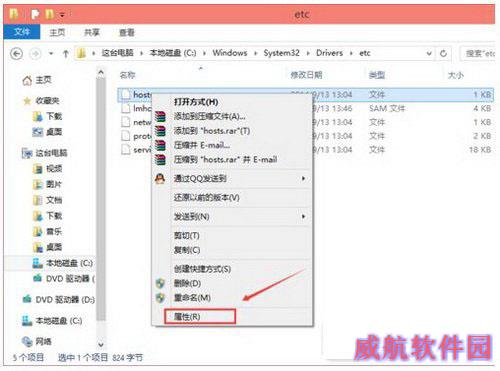Click the folder icon in the title bar
500x371 pixels.
click(x=14, y=14)
